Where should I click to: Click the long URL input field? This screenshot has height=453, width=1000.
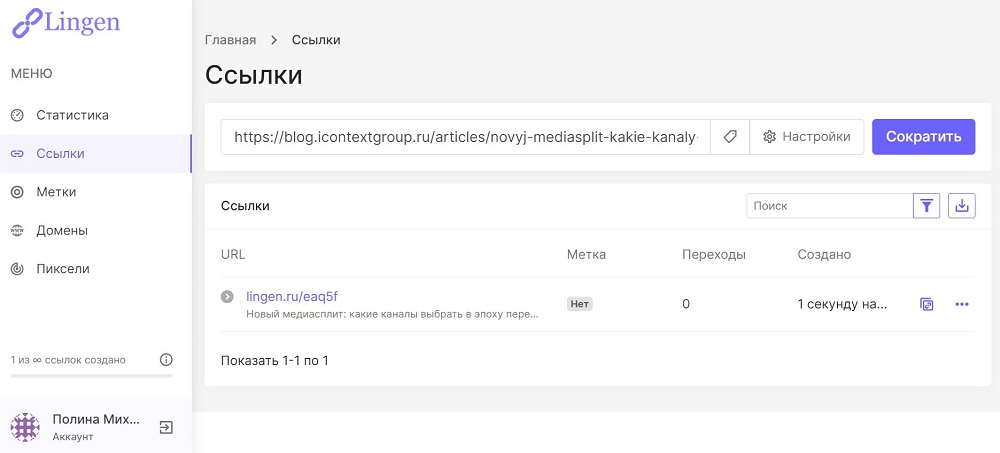click(x=466, y=137)
